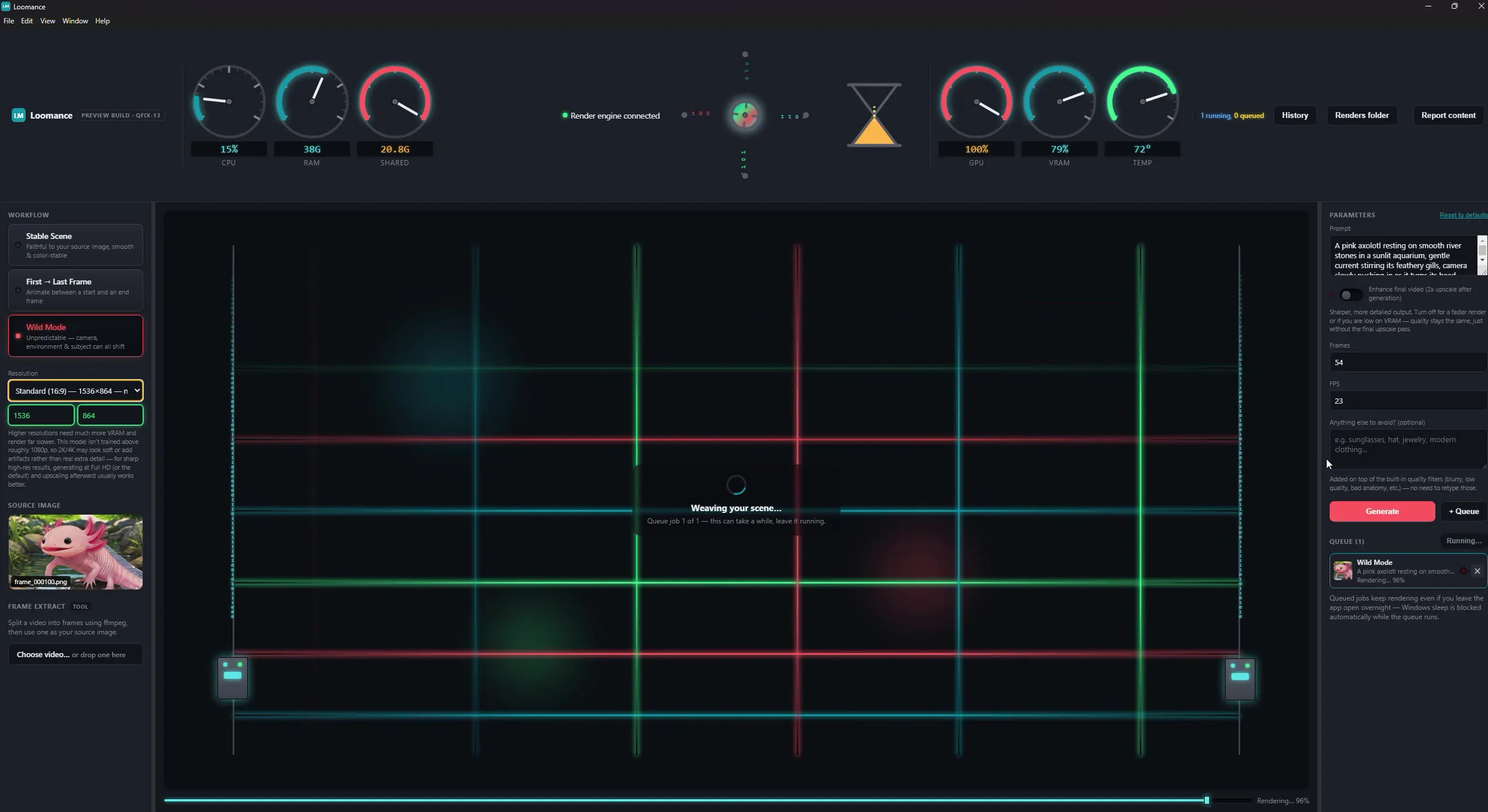The width and height of the screenshot is (1488, 812).
Task: Click the axolotl source image thumbnail
Action: pyautogui.click(x=75, y=551)
